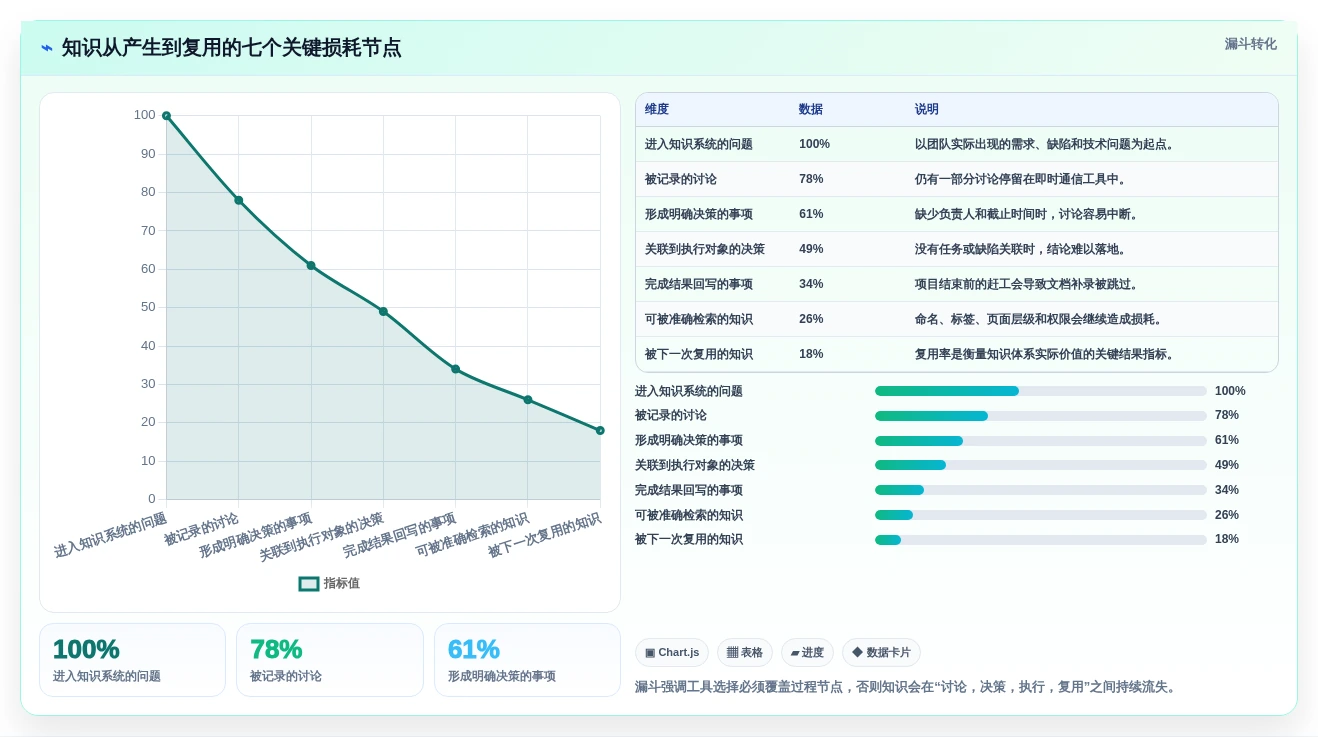Select the 表格 tag chip

pyautogui.click(x=745, y=653)
